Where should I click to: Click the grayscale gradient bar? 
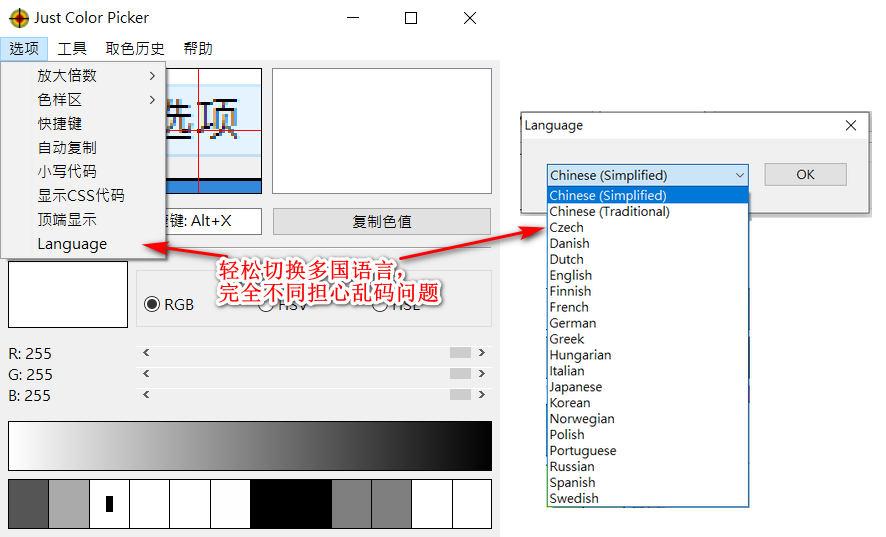click(250, 445)
